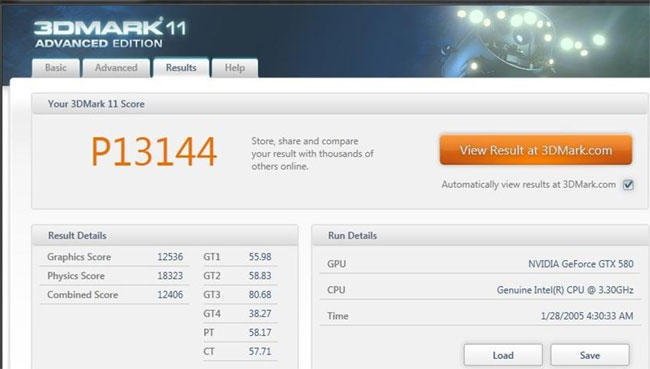Image resolution: width=650 pixels, height=369 pixels.
Task: Click the GT4 value 38.27
Action: 260,313
